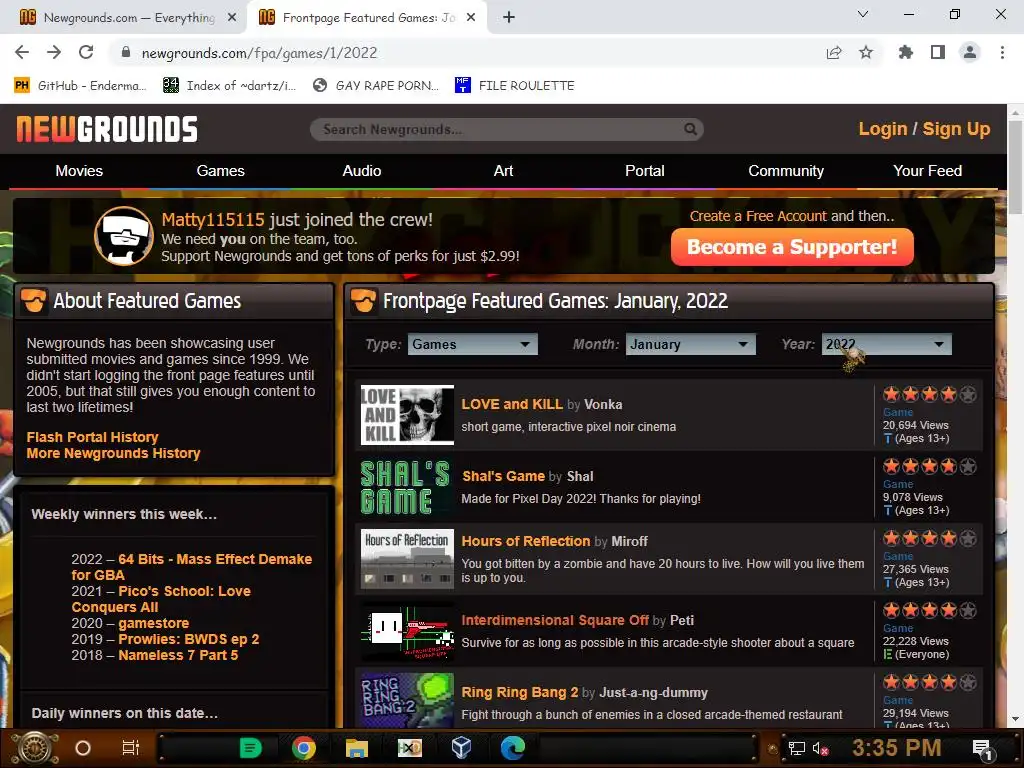Open the Month dropdown set to January
1024x768 pixels.
(691, 344)
